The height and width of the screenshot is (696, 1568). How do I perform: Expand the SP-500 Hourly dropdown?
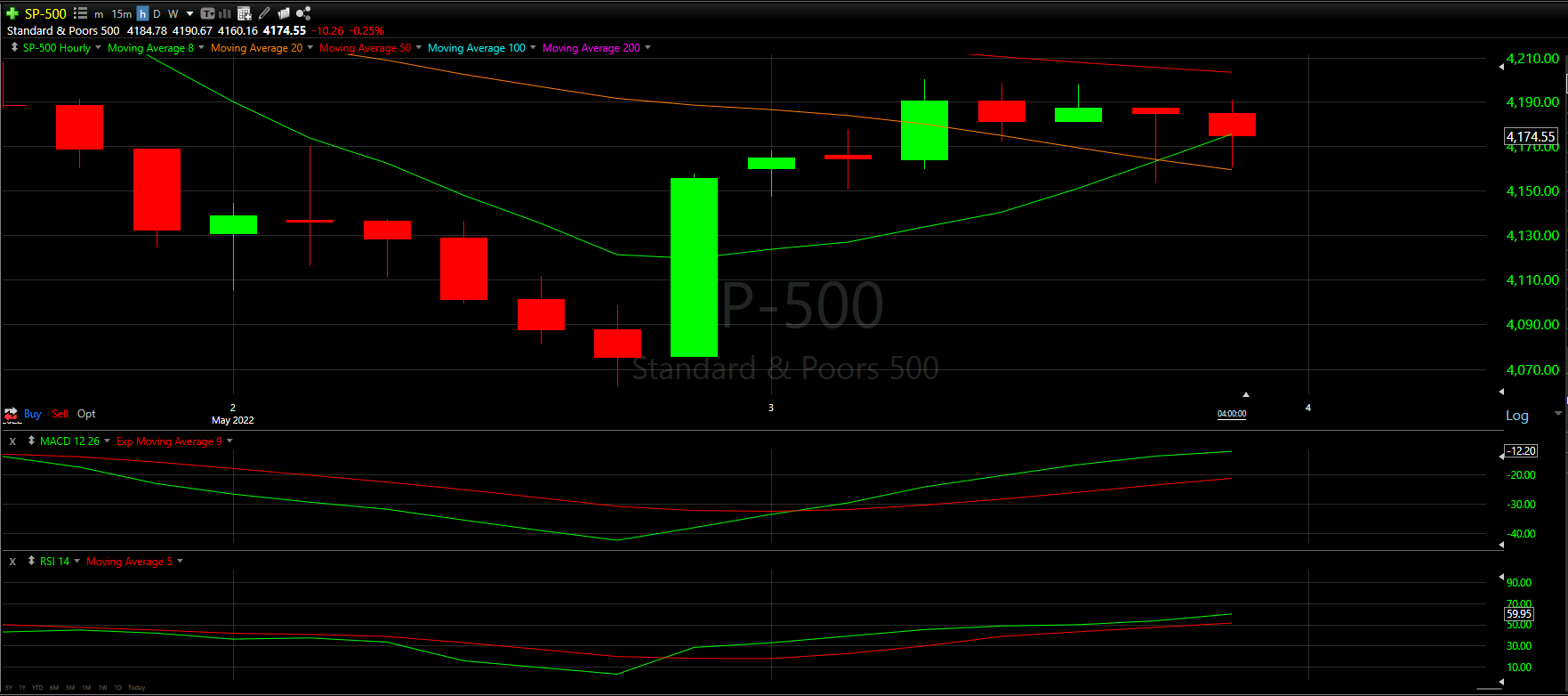coord(98,47)
